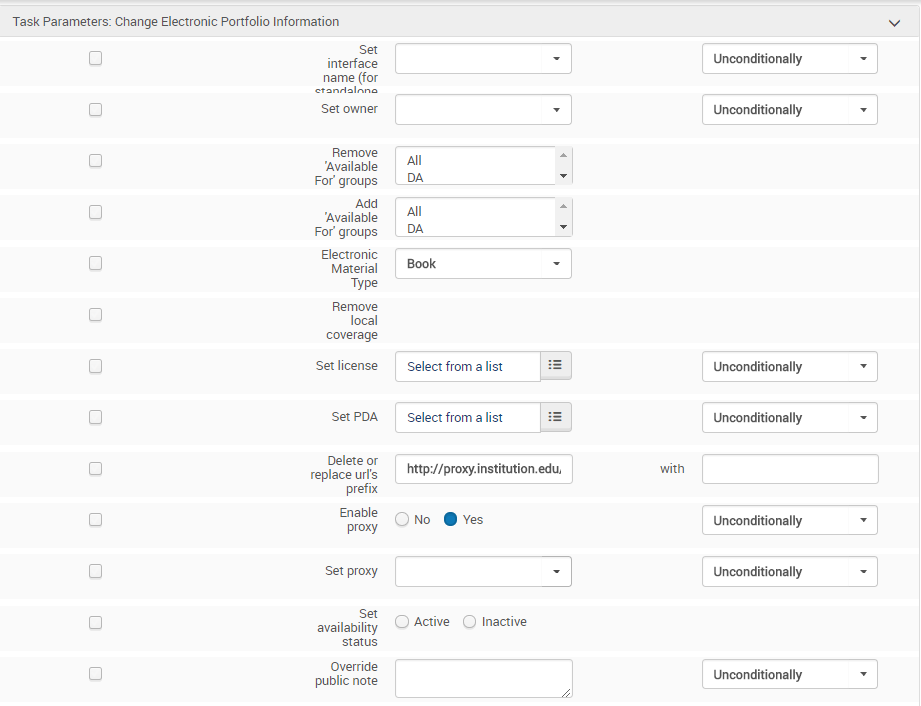Enable the Set owner checkbox

point(95,109)
